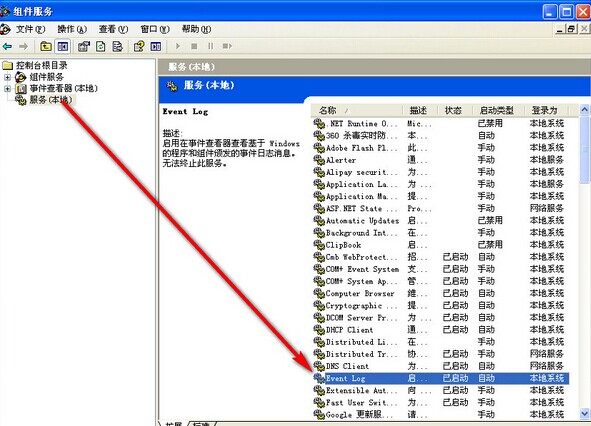Click the Refresh toolbar icon
Screen dimensions: 591x426
(101, 46)
